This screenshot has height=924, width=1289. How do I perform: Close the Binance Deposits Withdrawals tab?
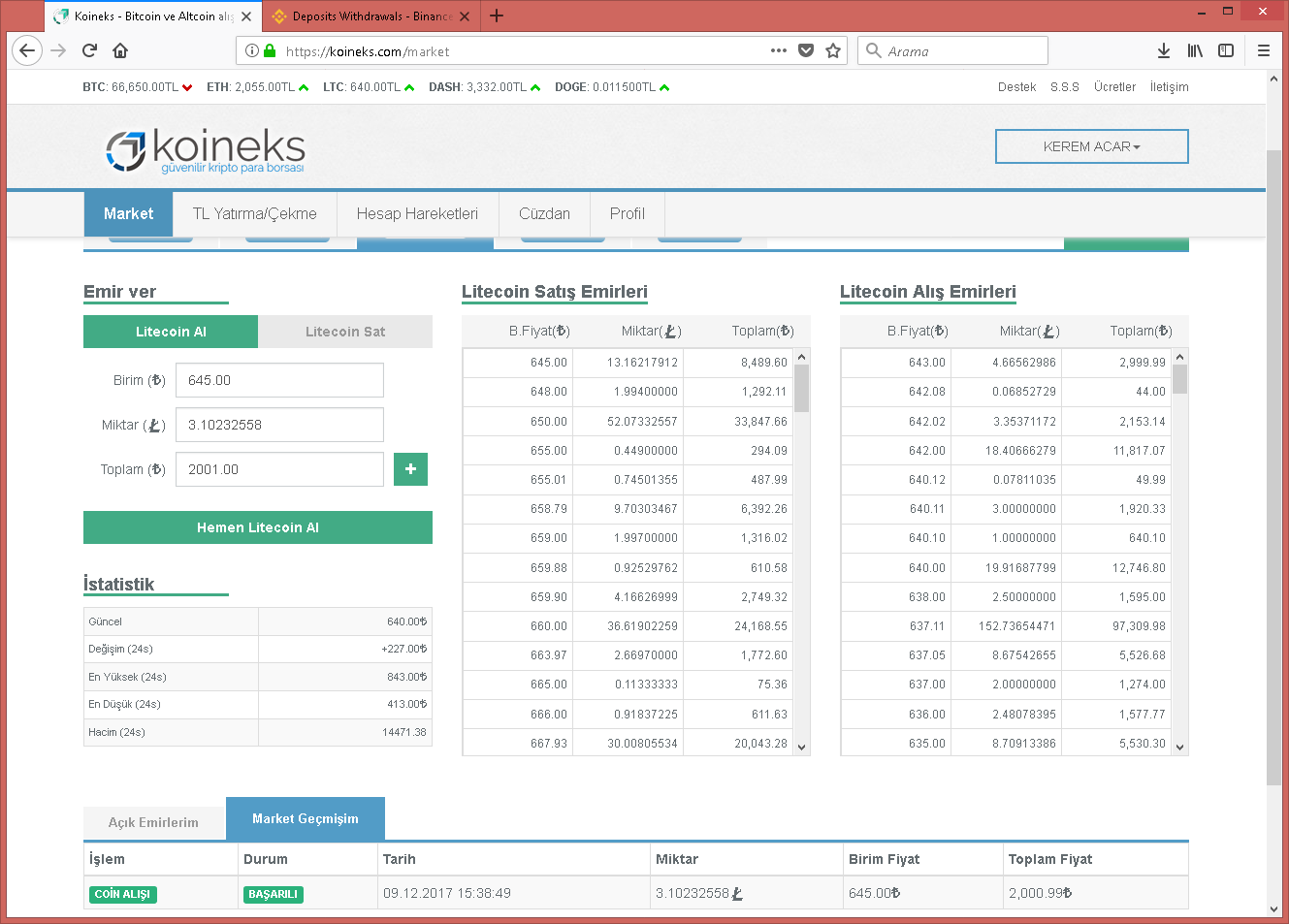(x=465, y=16)
